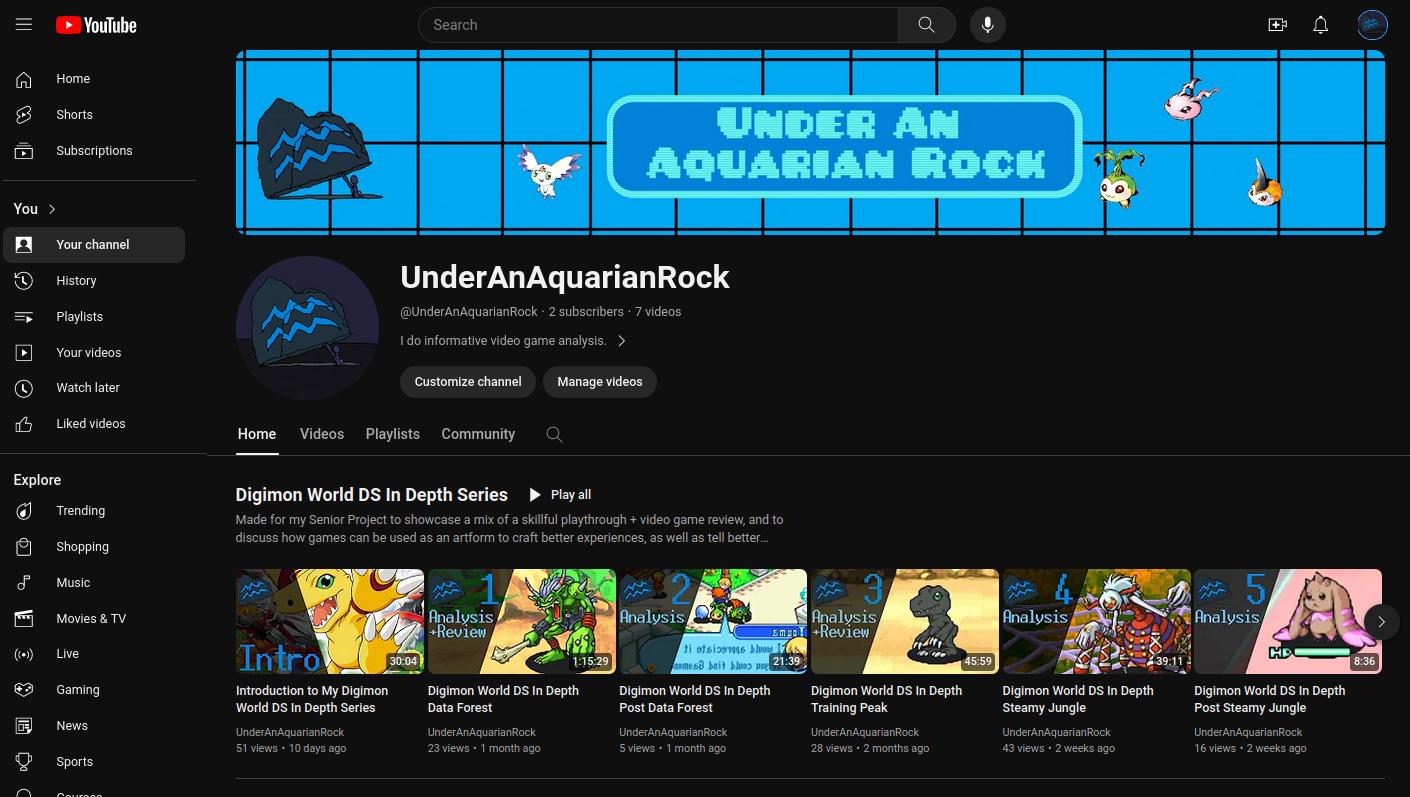Open the Steamy Jungle video thumbnail
This screenshot has height=797, width=1410.
[1097, 622]
